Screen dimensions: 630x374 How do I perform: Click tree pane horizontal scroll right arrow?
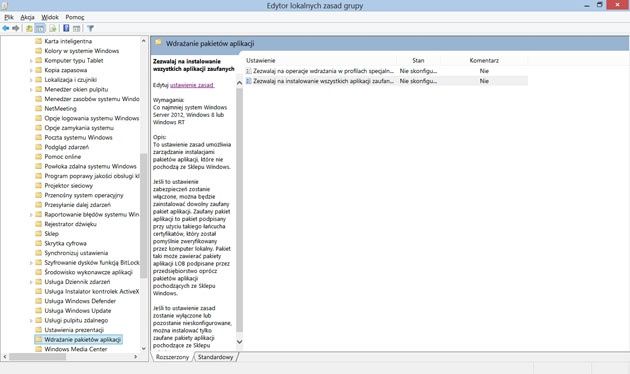[135, 356]
